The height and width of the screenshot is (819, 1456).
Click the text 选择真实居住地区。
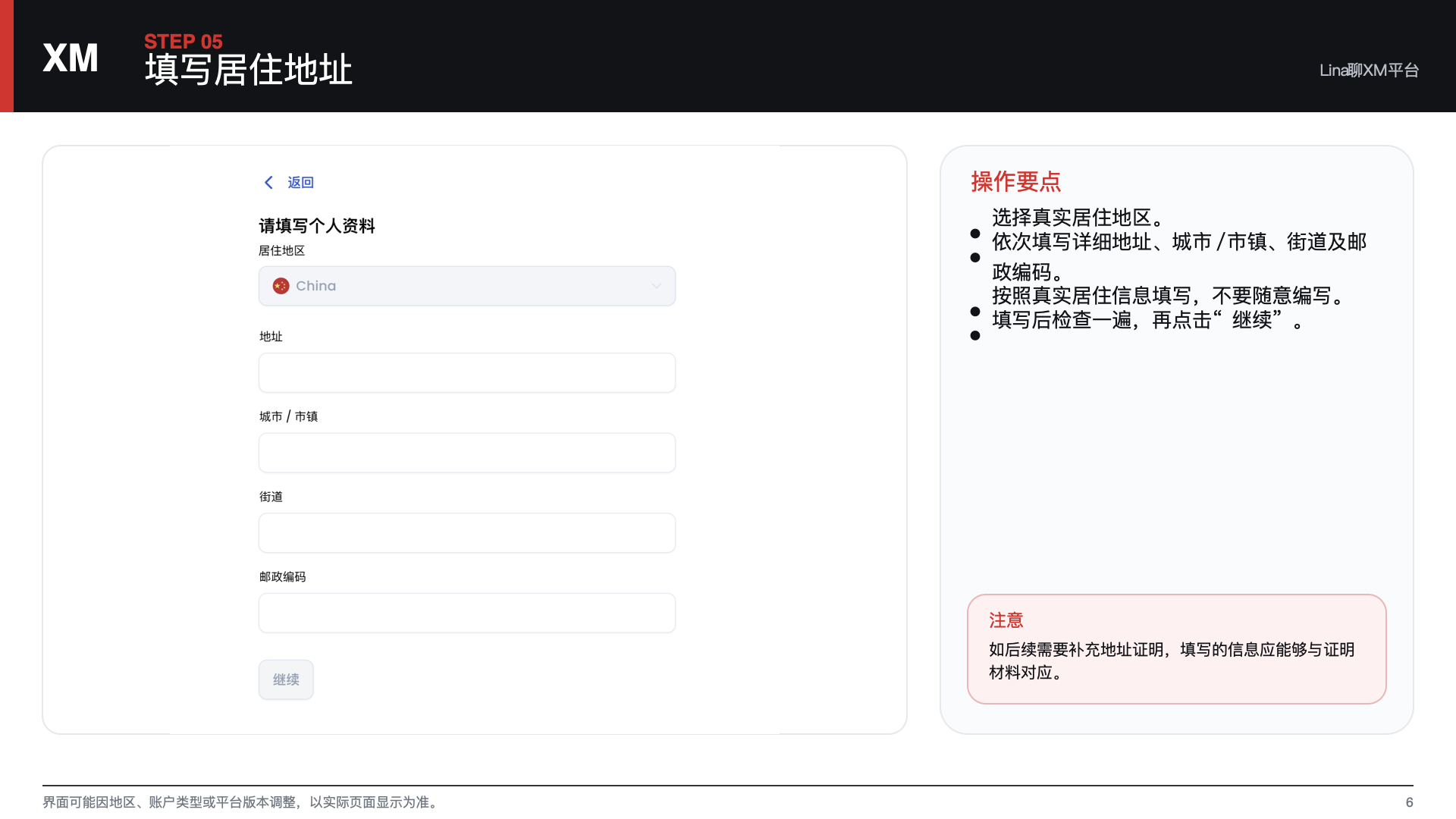pyautogui.click(x=1079, y=218)
